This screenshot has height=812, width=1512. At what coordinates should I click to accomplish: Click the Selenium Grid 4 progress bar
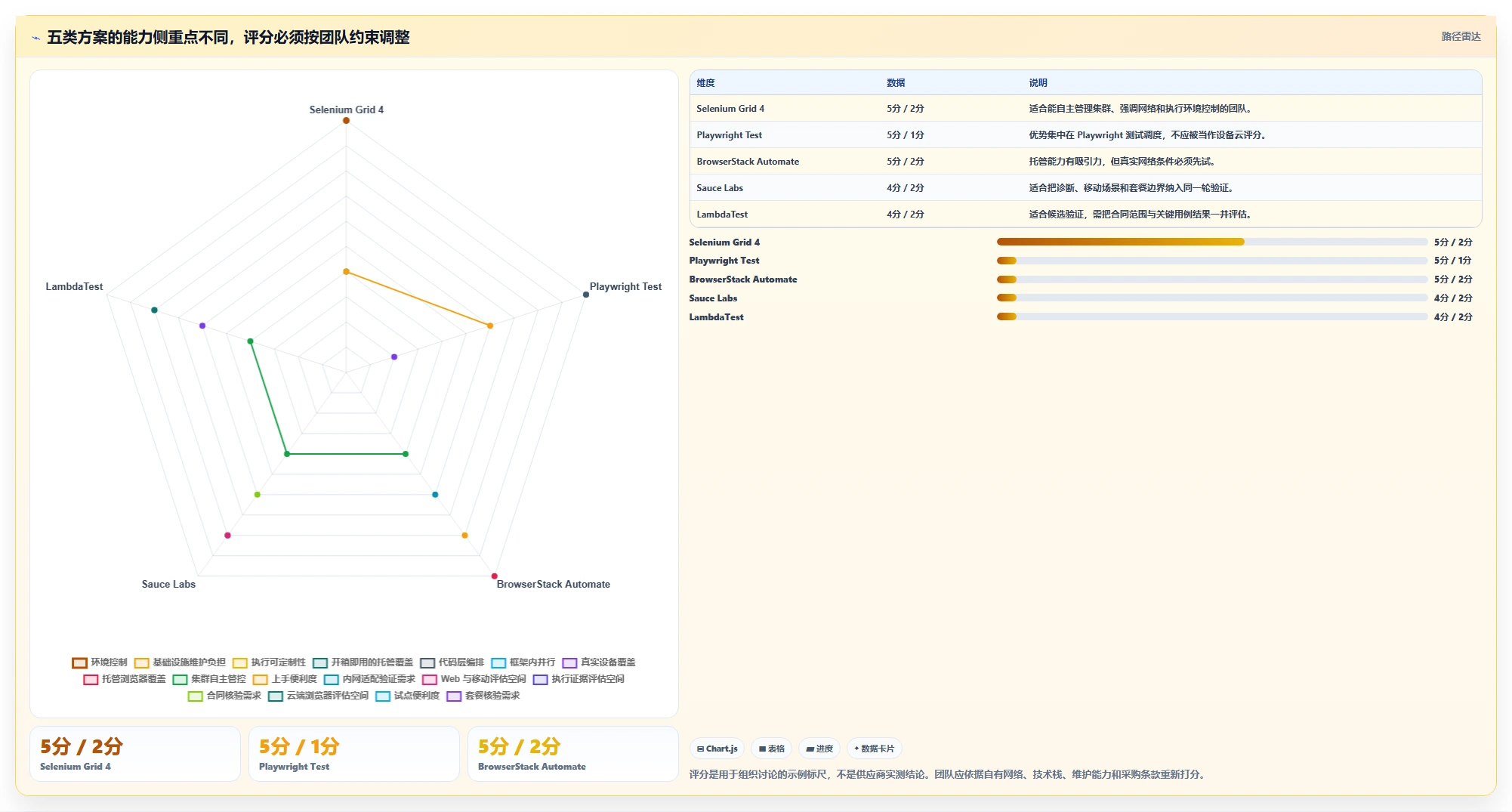pos(1211,242)
